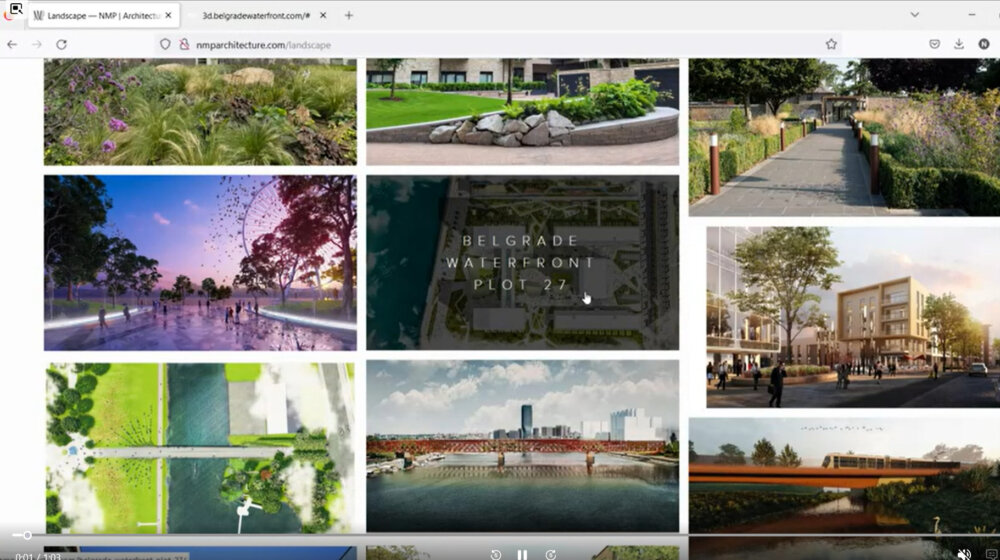Reload the current page
1000x560 pixels.
pos(61,44)
